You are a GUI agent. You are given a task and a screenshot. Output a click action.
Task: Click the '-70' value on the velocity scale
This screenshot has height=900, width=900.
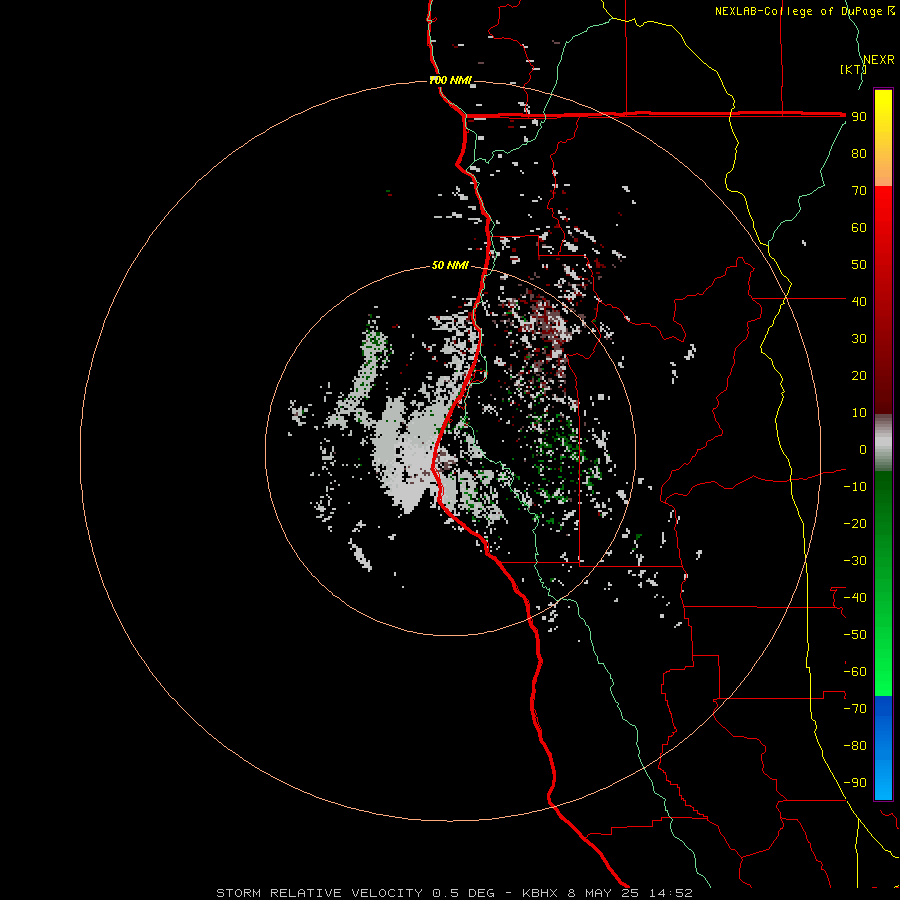[855, 709]
